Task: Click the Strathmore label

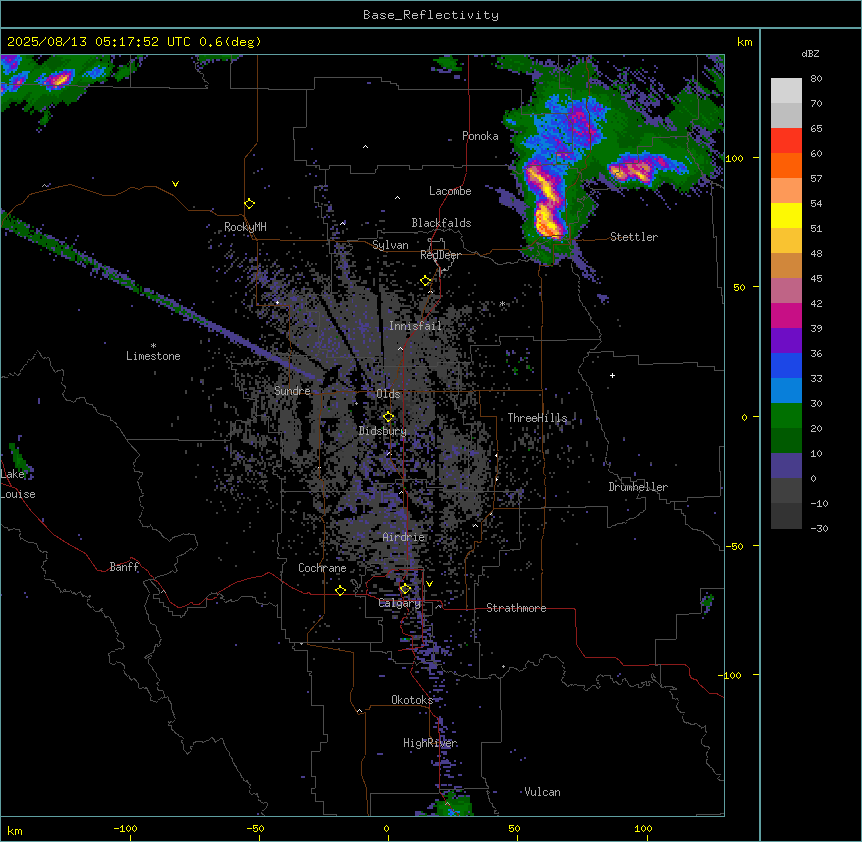Action: click(516, 608)
